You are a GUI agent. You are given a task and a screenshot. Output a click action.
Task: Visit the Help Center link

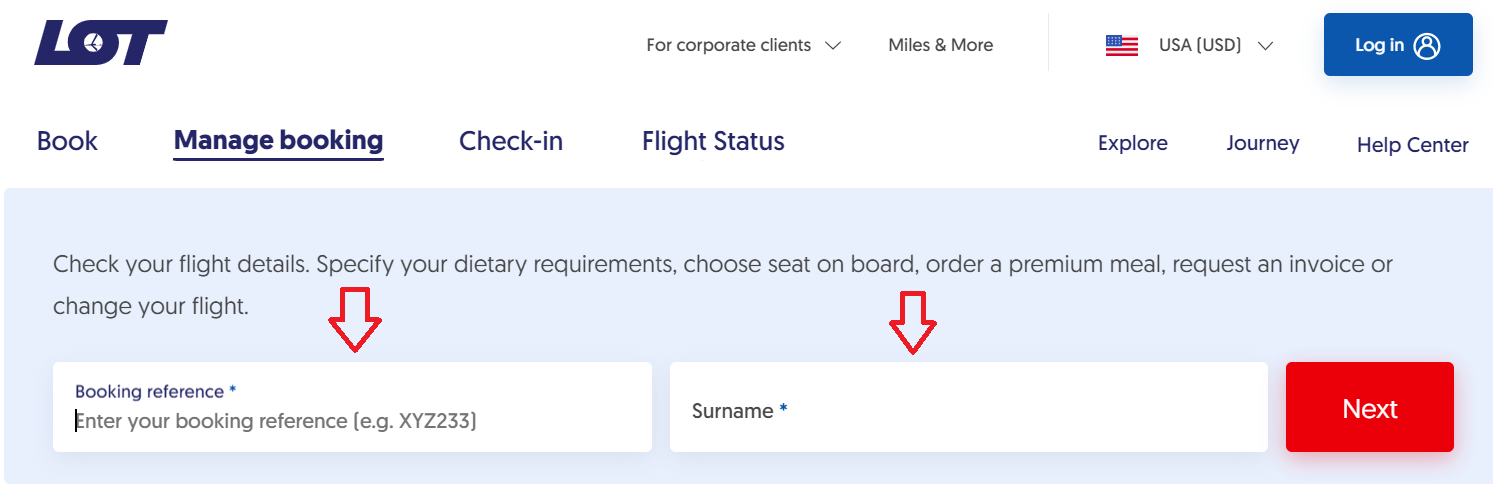point(1412,145)
